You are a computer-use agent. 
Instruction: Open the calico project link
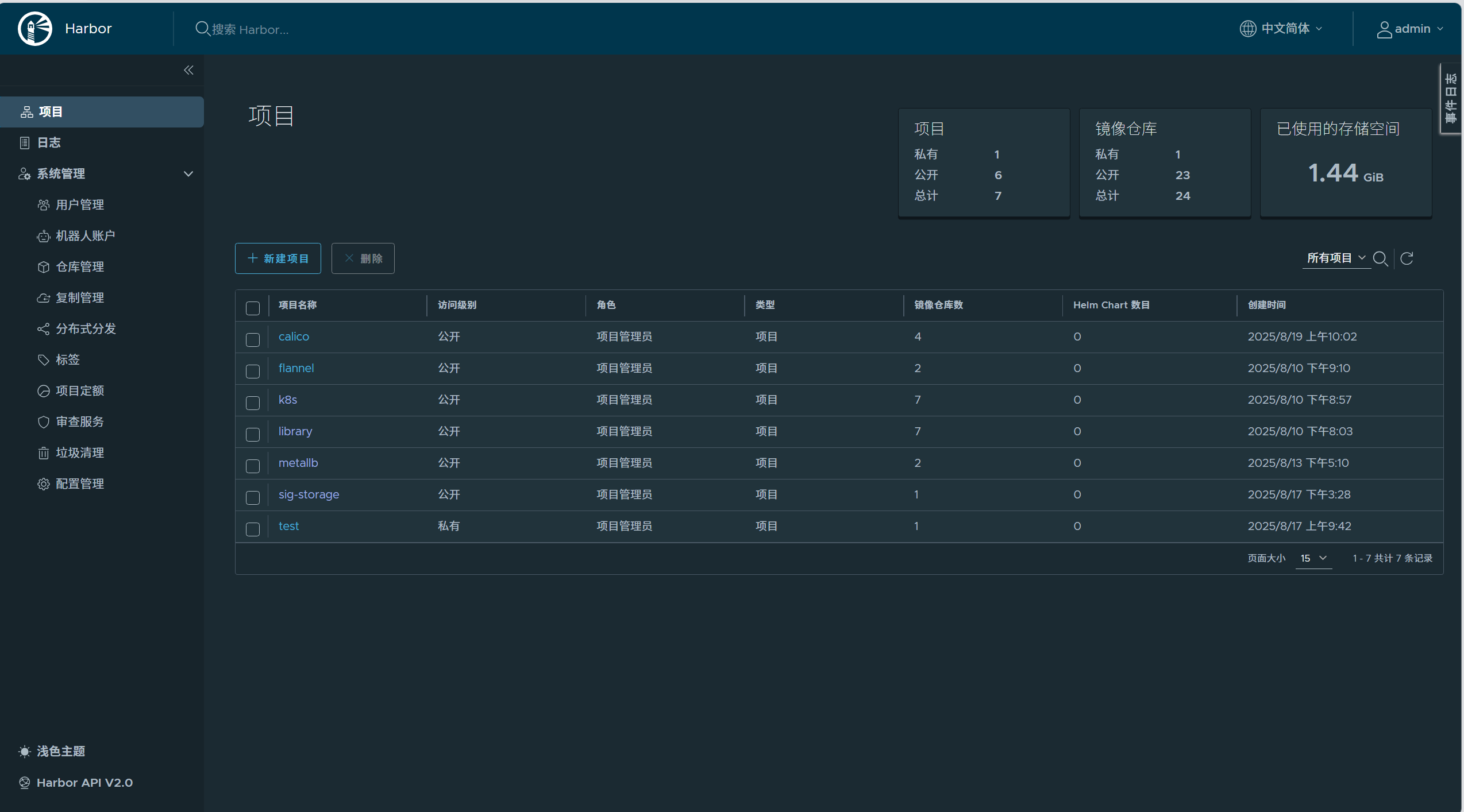click(294, 337)
